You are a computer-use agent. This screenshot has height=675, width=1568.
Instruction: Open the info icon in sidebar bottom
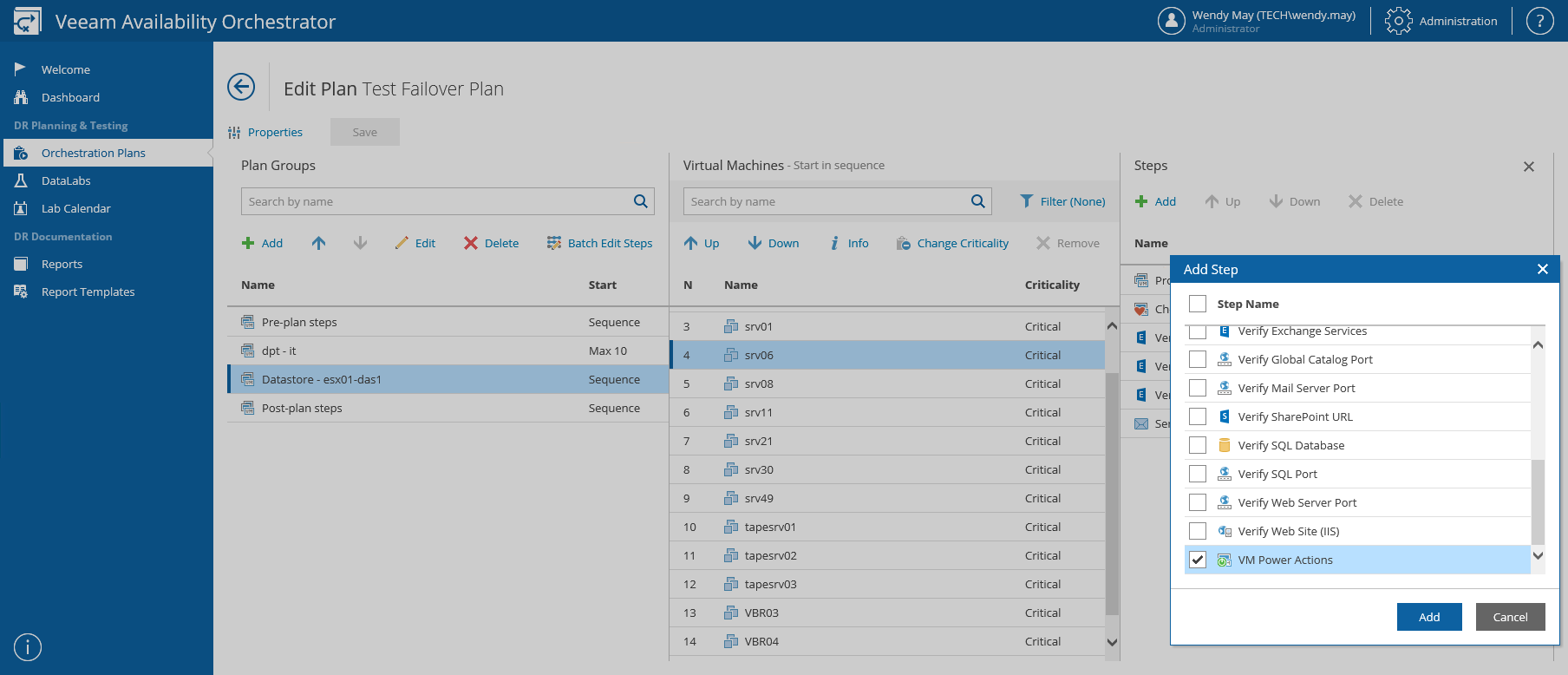tap(28, 647)
